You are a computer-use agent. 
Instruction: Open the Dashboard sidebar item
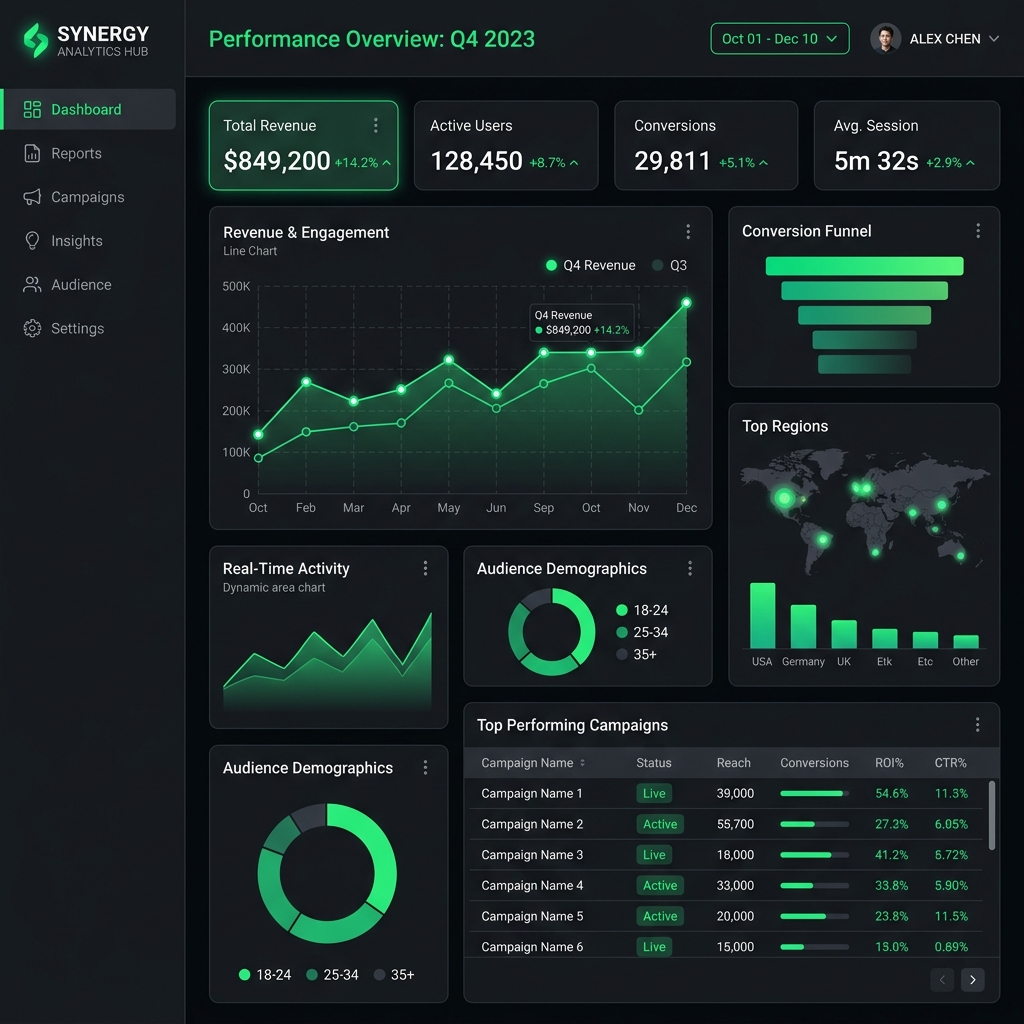(89, 109)
